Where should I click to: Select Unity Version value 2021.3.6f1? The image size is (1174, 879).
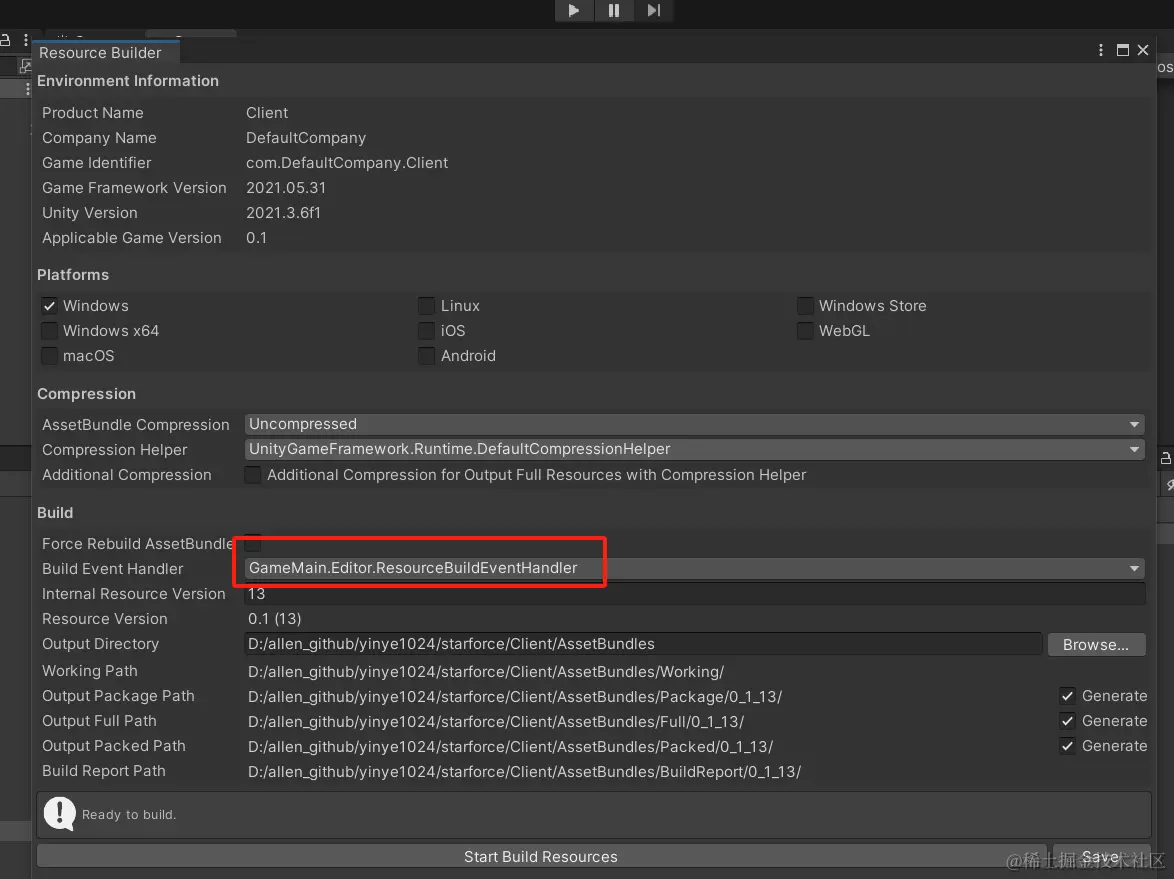pos(283,213)
